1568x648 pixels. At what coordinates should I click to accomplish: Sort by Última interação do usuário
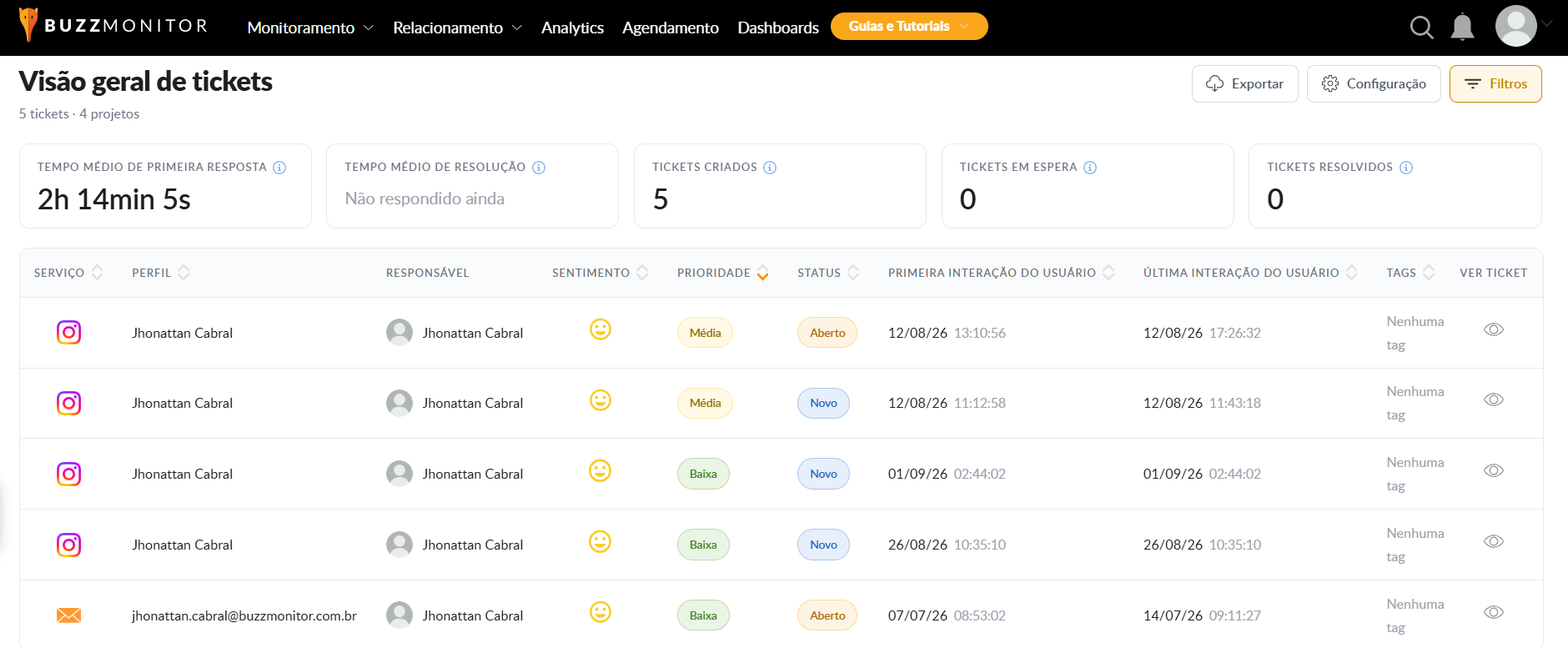[1352, 273]
